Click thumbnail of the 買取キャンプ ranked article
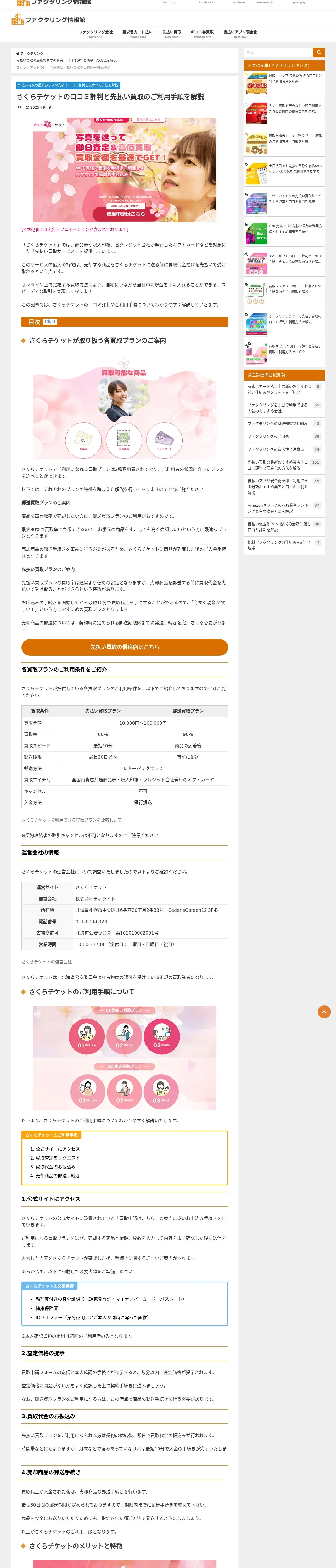336x1568 pixels. (256, 83)
